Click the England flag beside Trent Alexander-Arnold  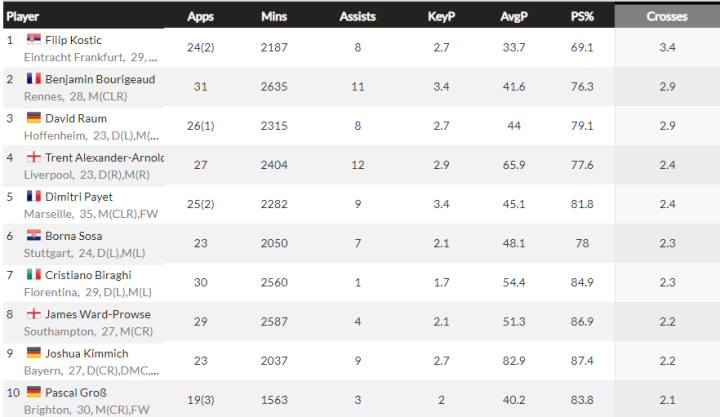34,157
